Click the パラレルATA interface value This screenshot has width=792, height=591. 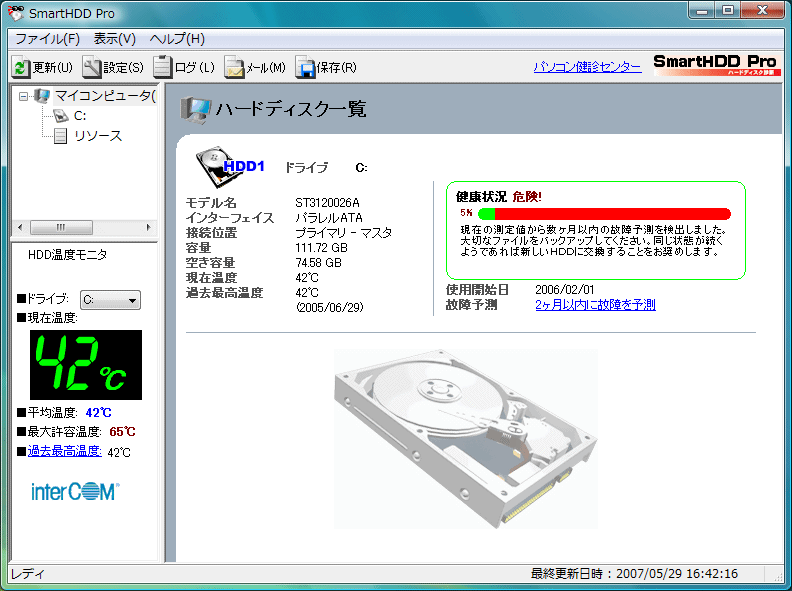[x=329, y=218]
